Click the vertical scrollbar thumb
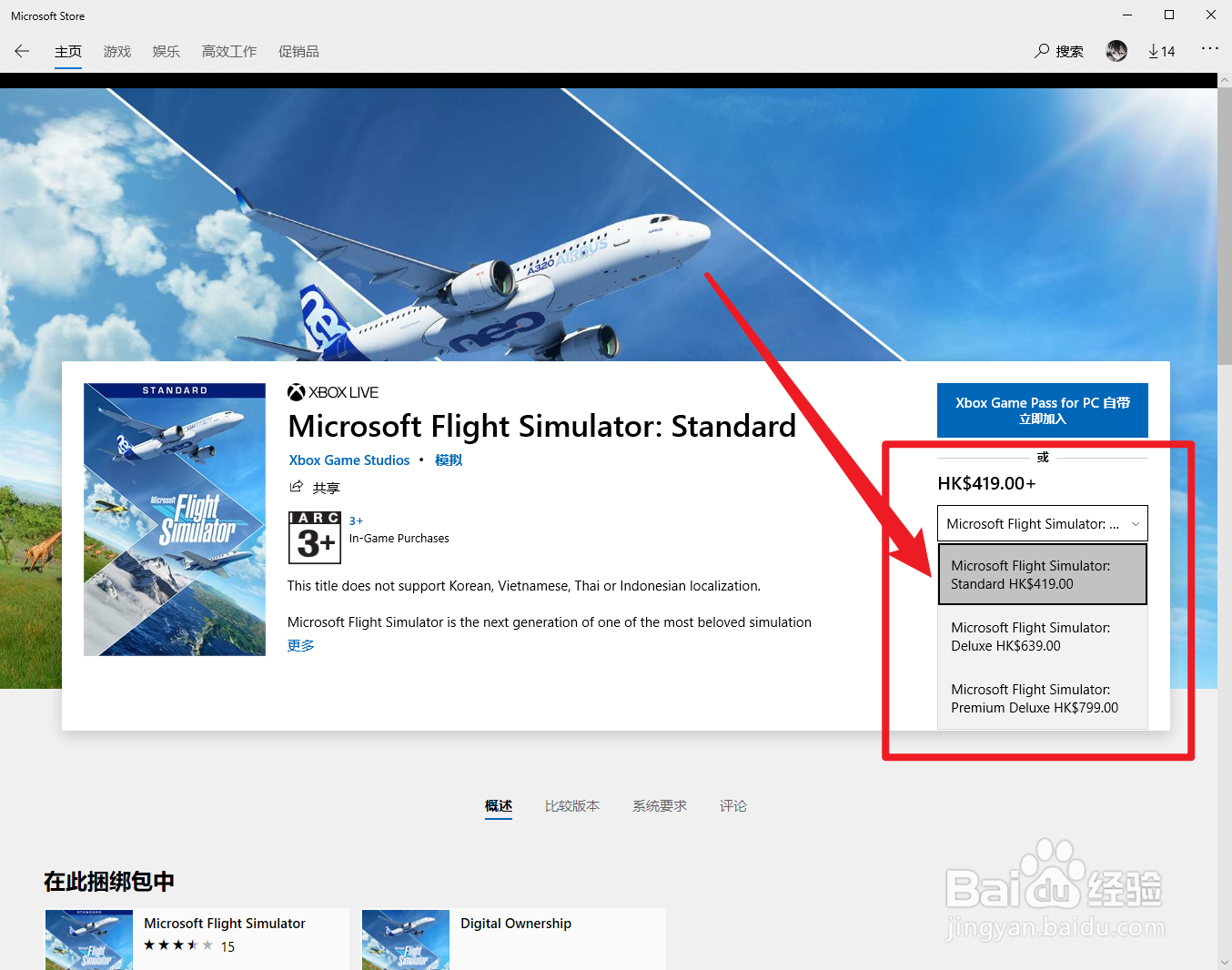Screen dimensions: 1232x970 [x=1225, y=227]
